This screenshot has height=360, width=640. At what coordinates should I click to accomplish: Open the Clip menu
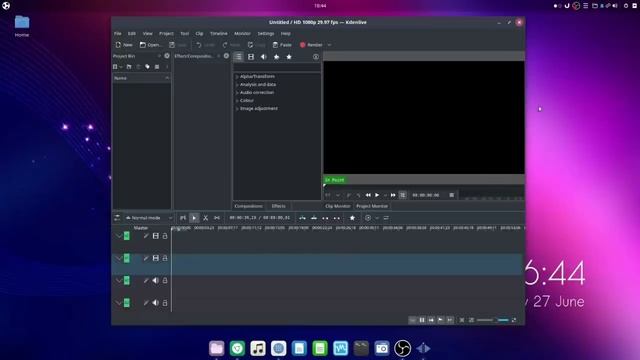pyautogui.click(x=199, y=33)
